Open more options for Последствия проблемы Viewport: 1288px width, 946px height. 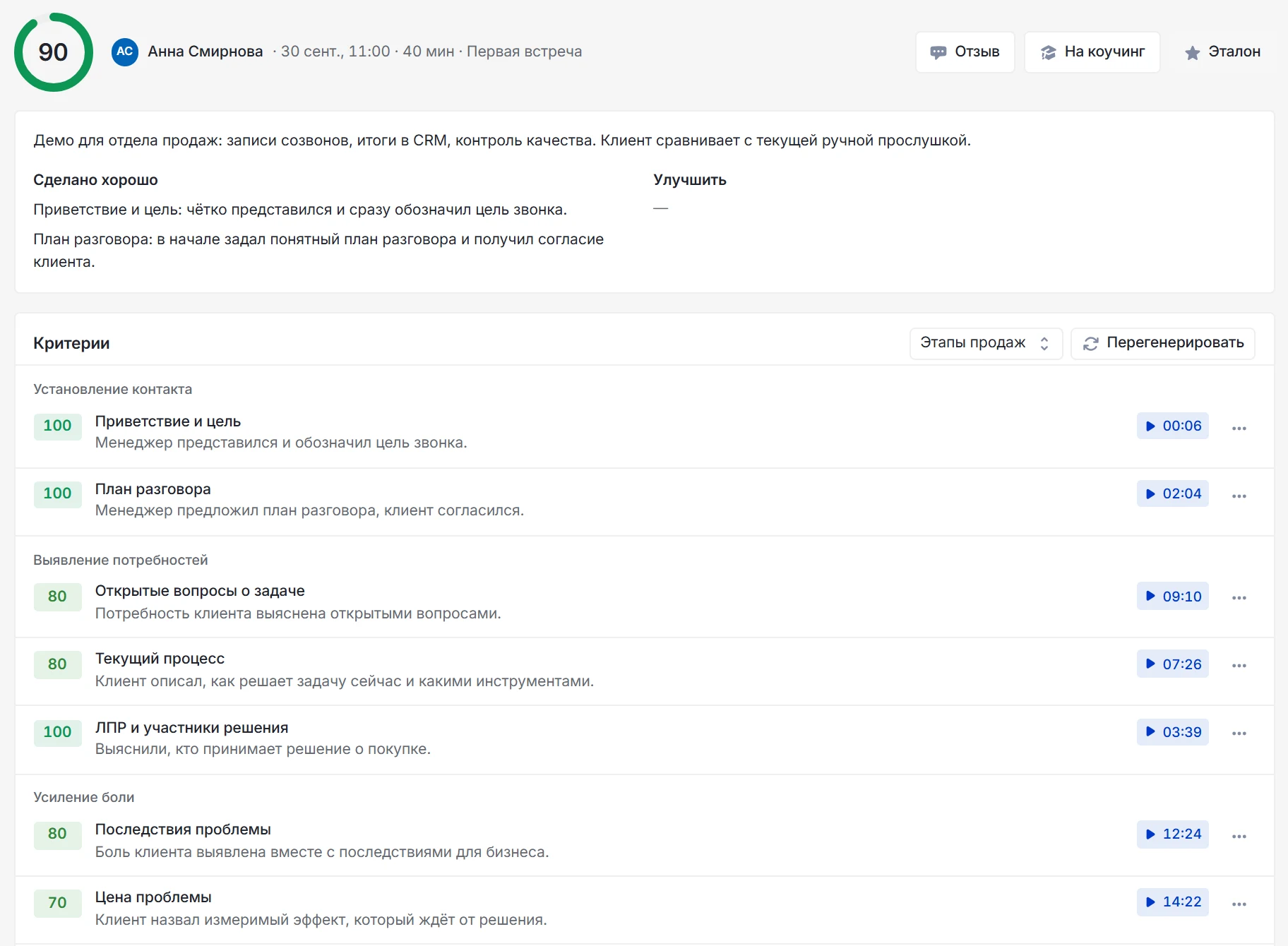(1239, 836)
